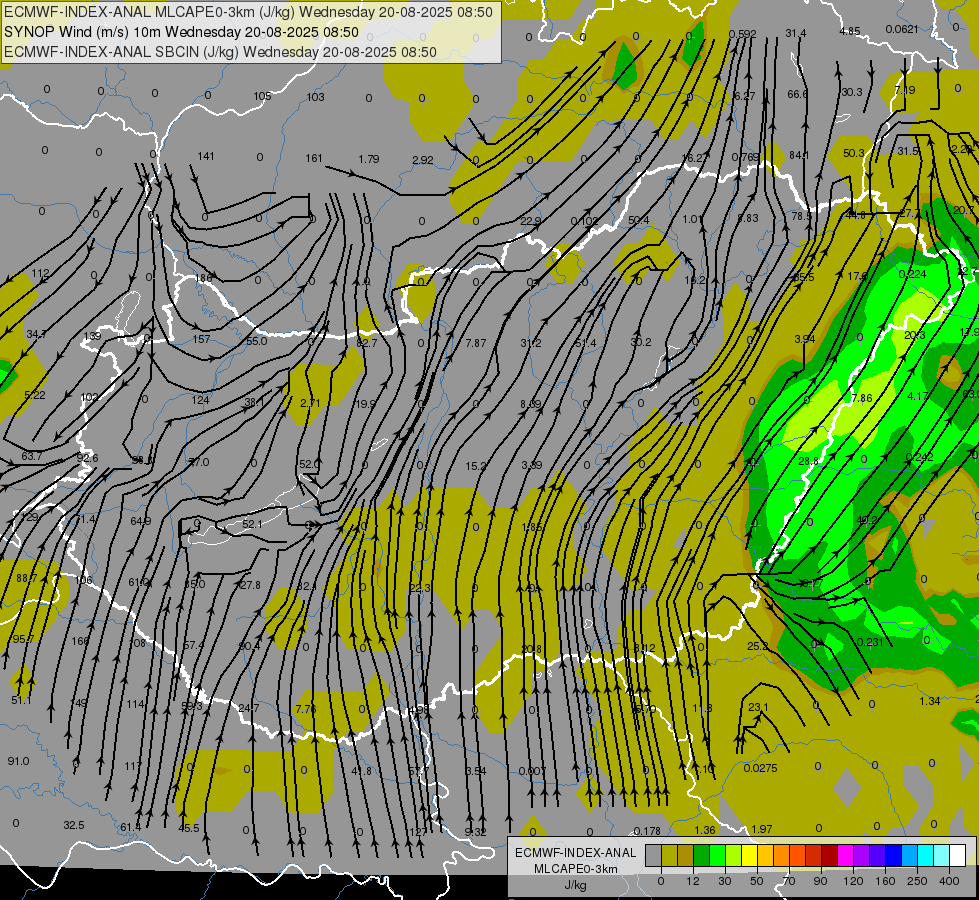Click the map value 1.79
979x900 pixels.
pyautogui.click(x=369, y=159)
